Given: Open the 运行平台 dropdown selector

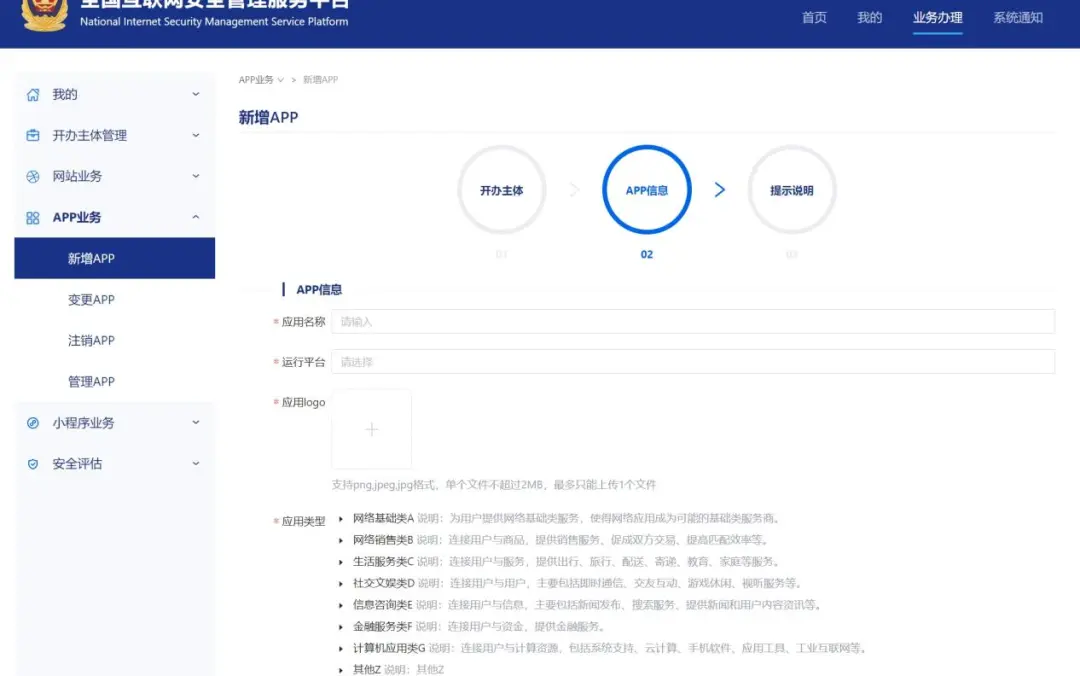Looking at the screenshot, I should click(692, 362).
